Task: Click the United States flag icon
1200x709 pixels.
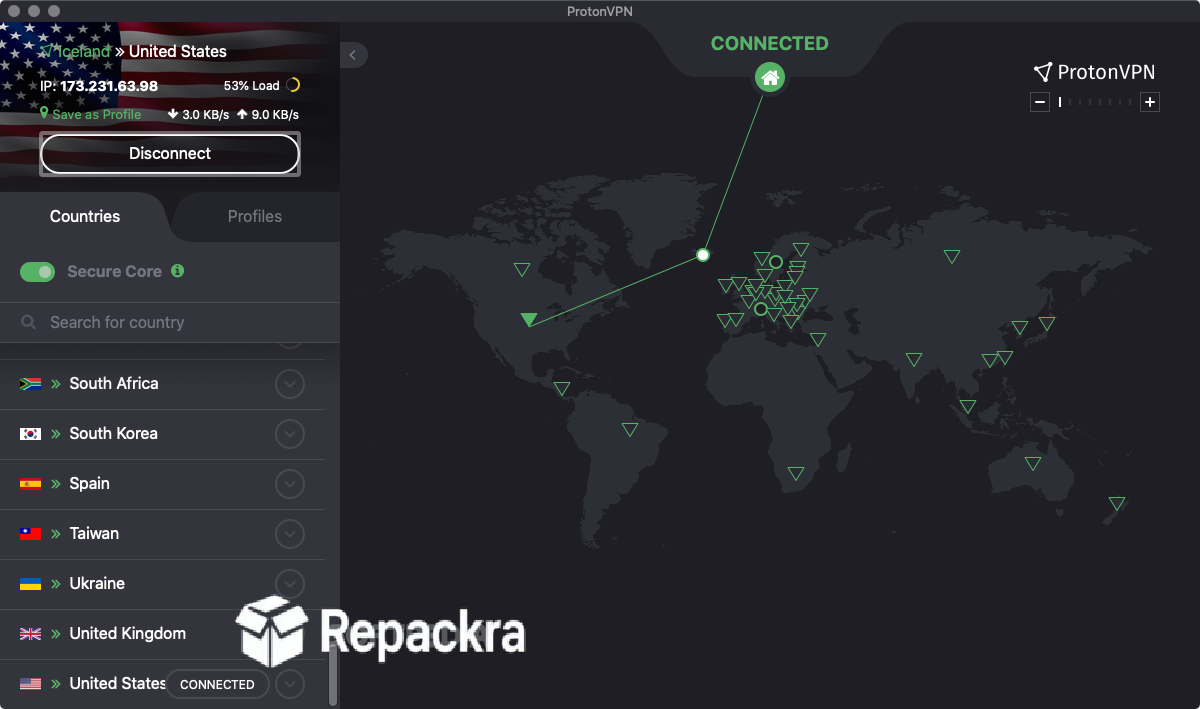Action: 30,683
